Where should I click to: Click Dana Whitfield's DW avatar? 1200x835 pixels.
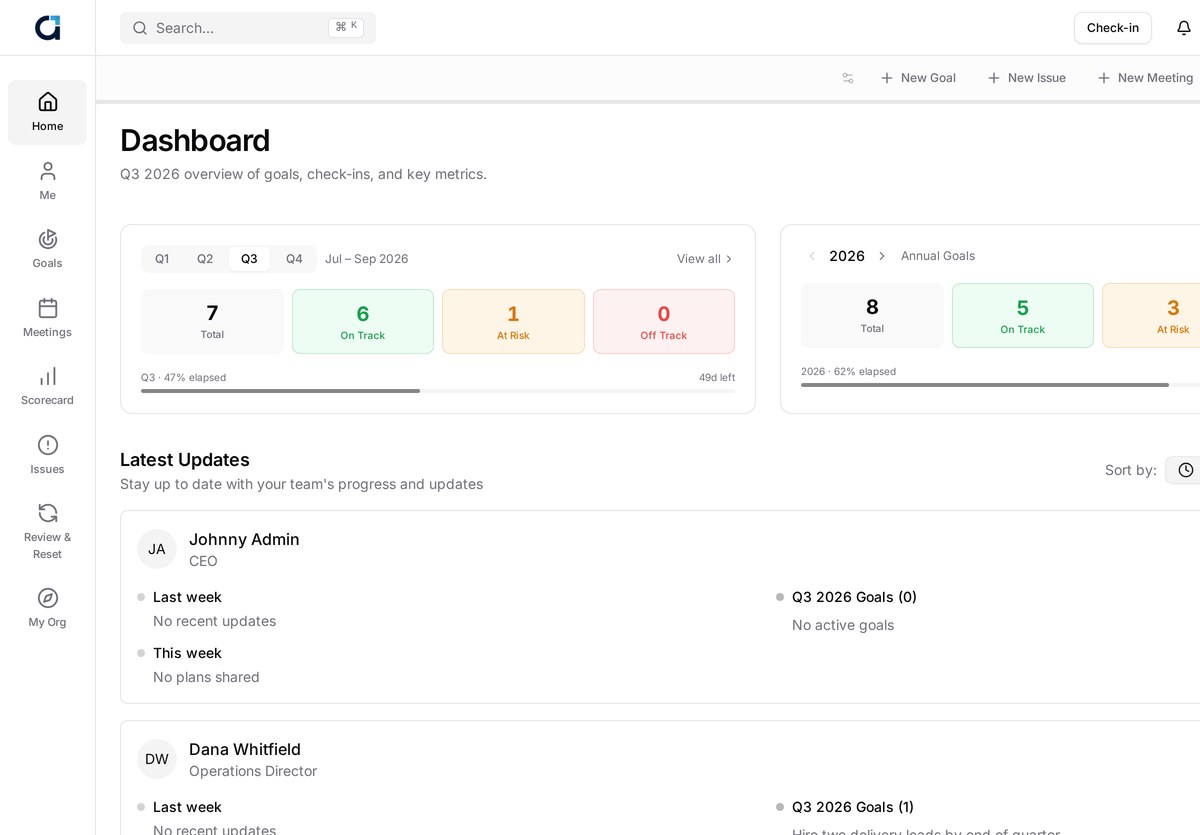click(157, 759)
